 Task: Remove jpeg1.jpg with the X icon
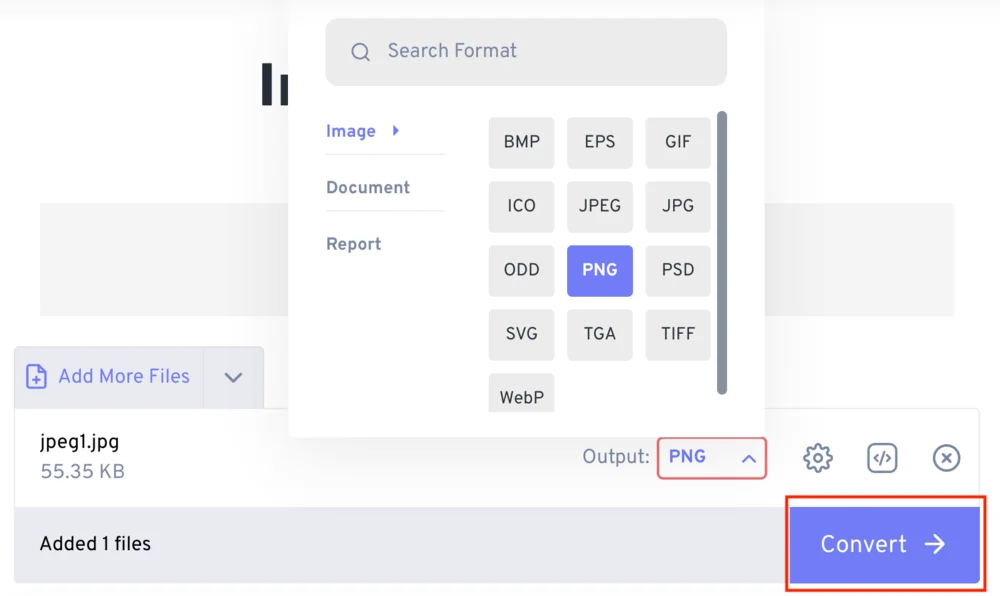pos(946,458)
